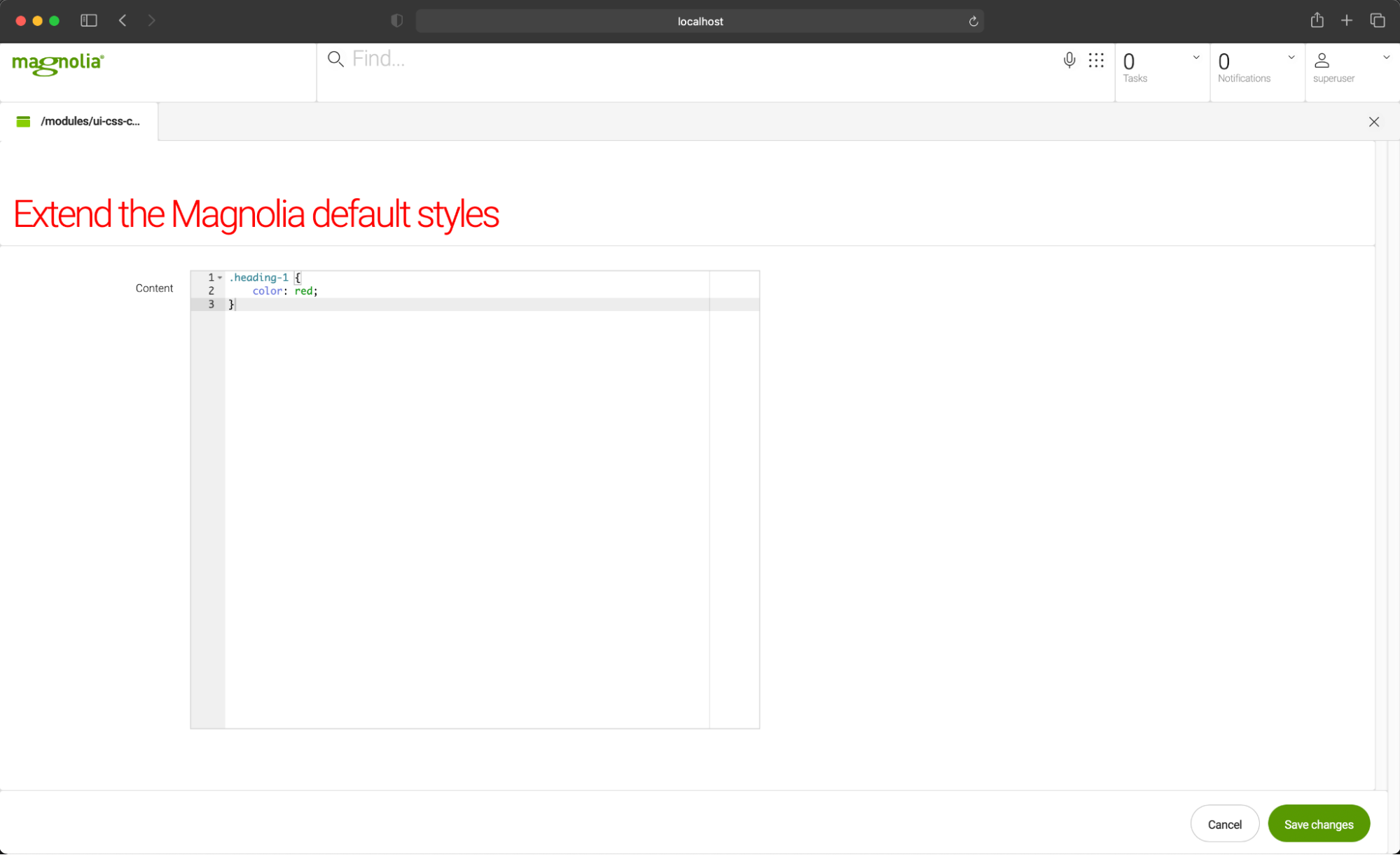Screen dimensions: 1400x855
Task: Open the superuser account dropdown
Action: 1387,57
